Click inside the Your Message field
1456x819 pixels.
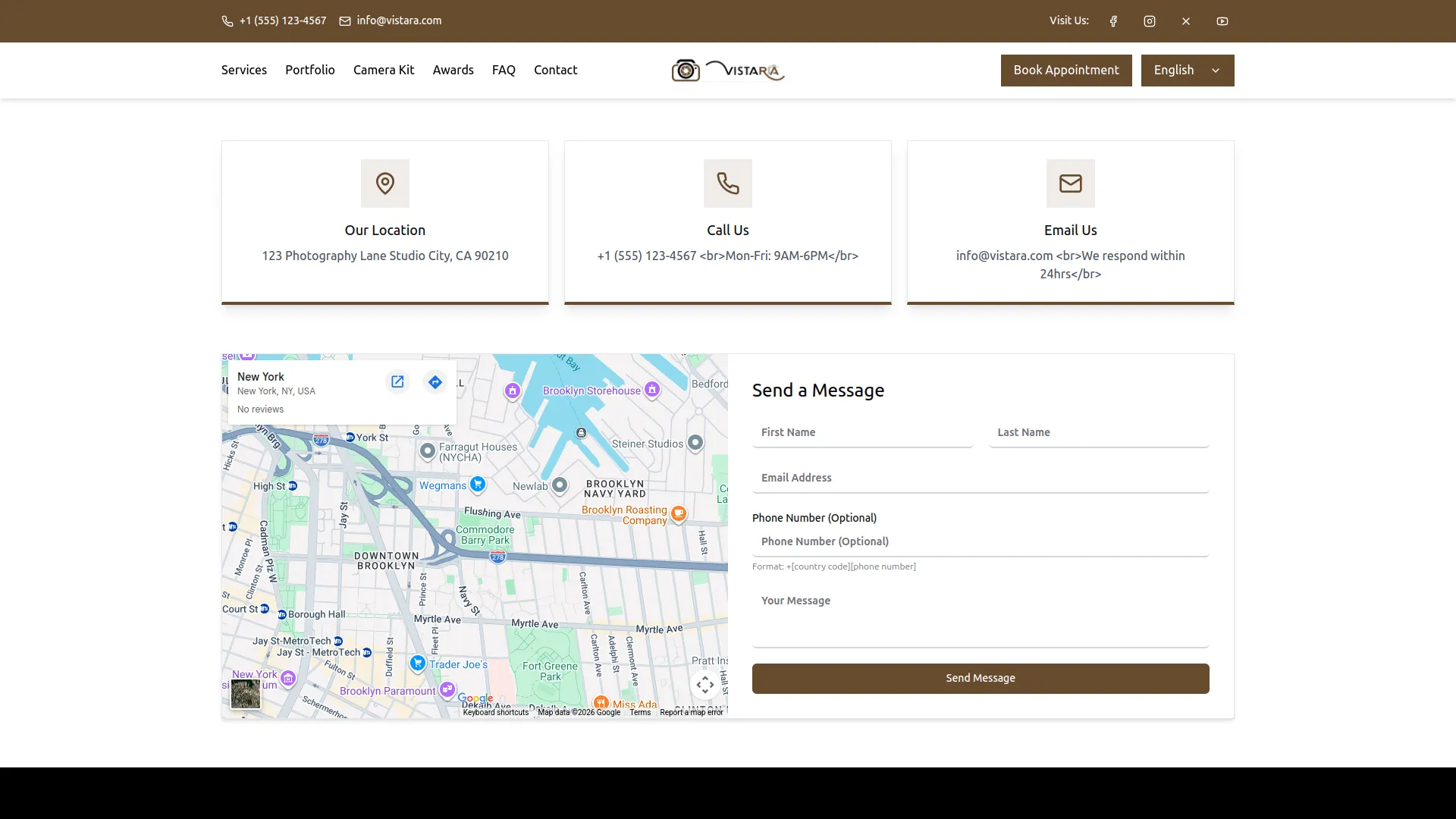(x=980, y=618)
